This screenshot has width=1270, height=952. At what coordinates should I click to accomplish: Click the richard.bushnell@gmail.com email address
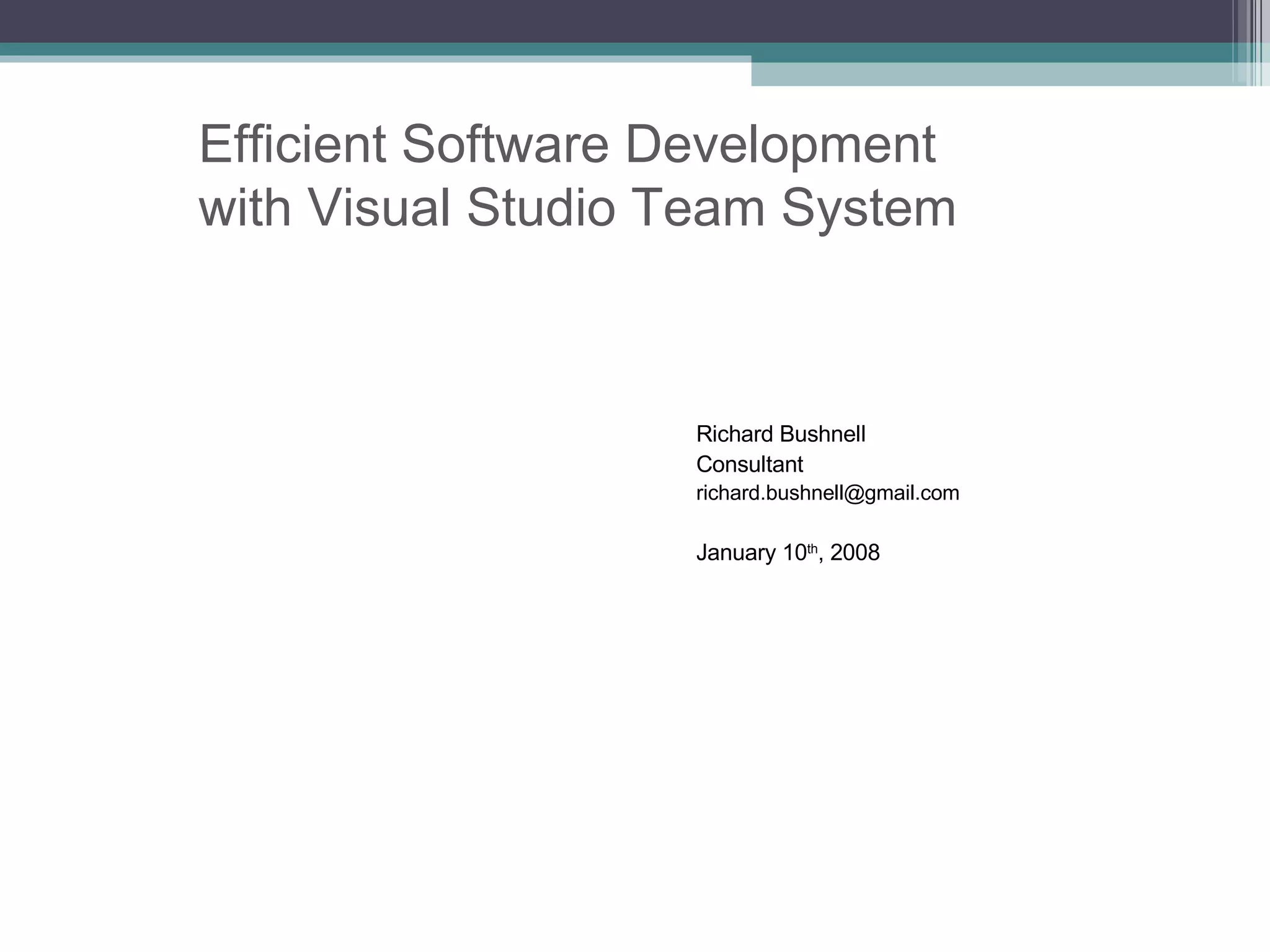click(827, 493)
